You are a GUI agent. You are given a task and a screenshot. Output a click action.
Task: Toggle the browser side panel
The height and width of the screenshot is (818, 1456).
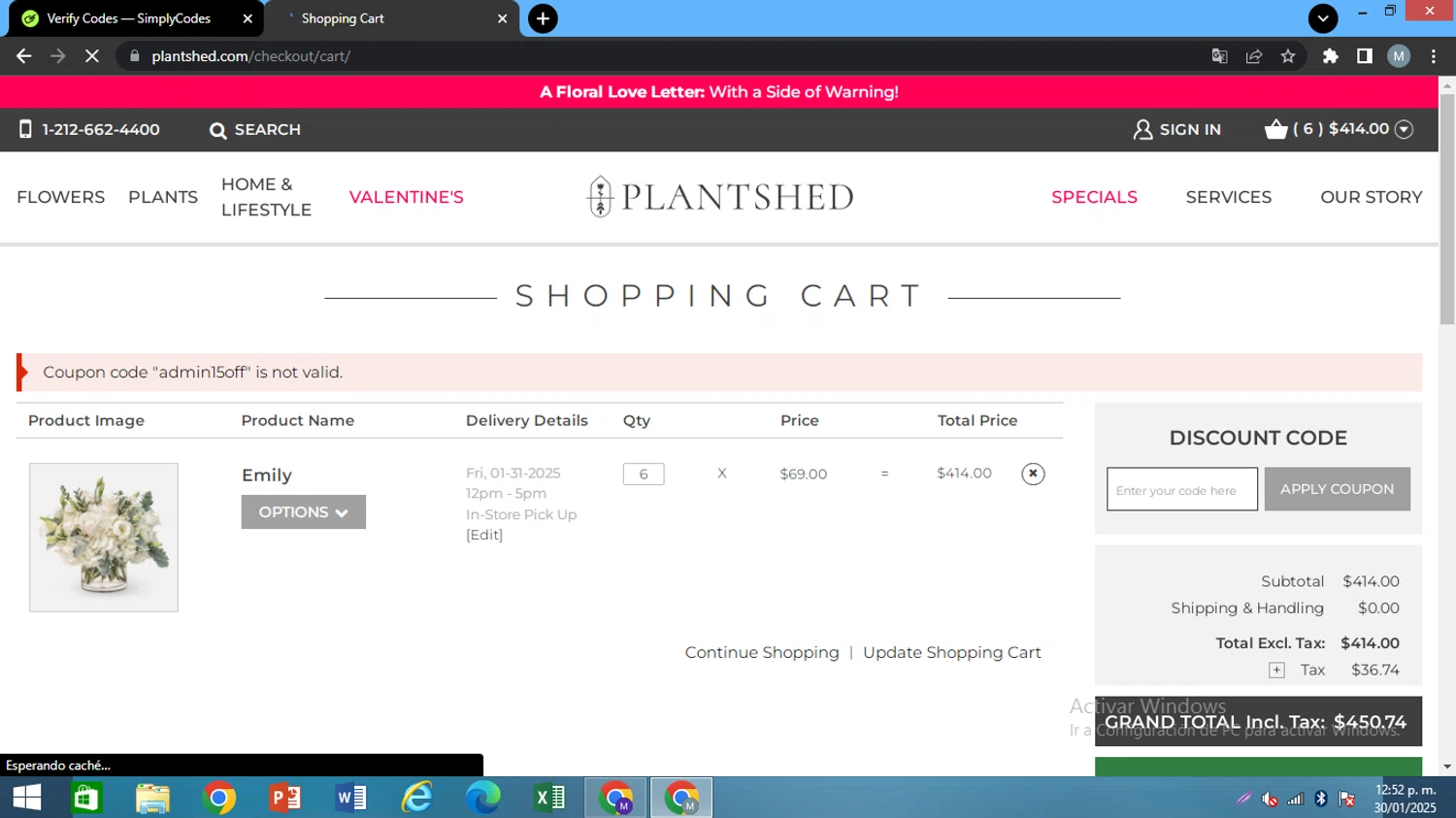(x=1365, y=56)
